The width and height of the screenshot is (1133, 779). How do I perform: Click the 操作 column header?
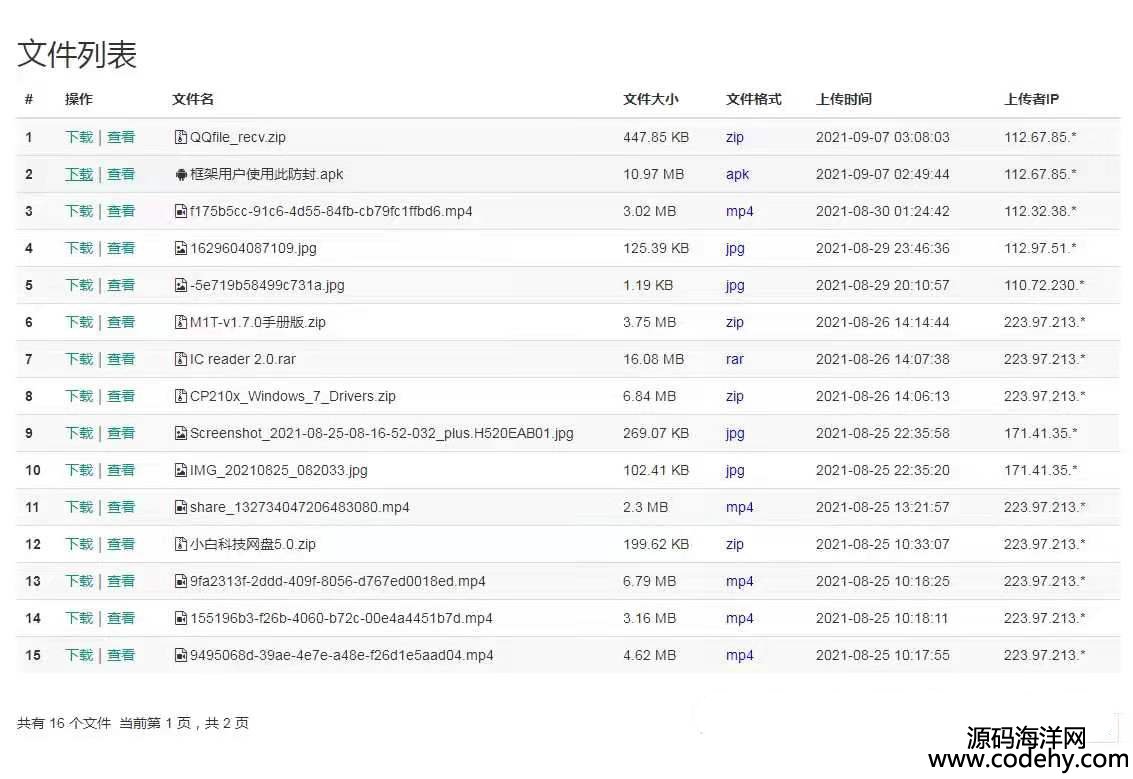tap(79, 99)
